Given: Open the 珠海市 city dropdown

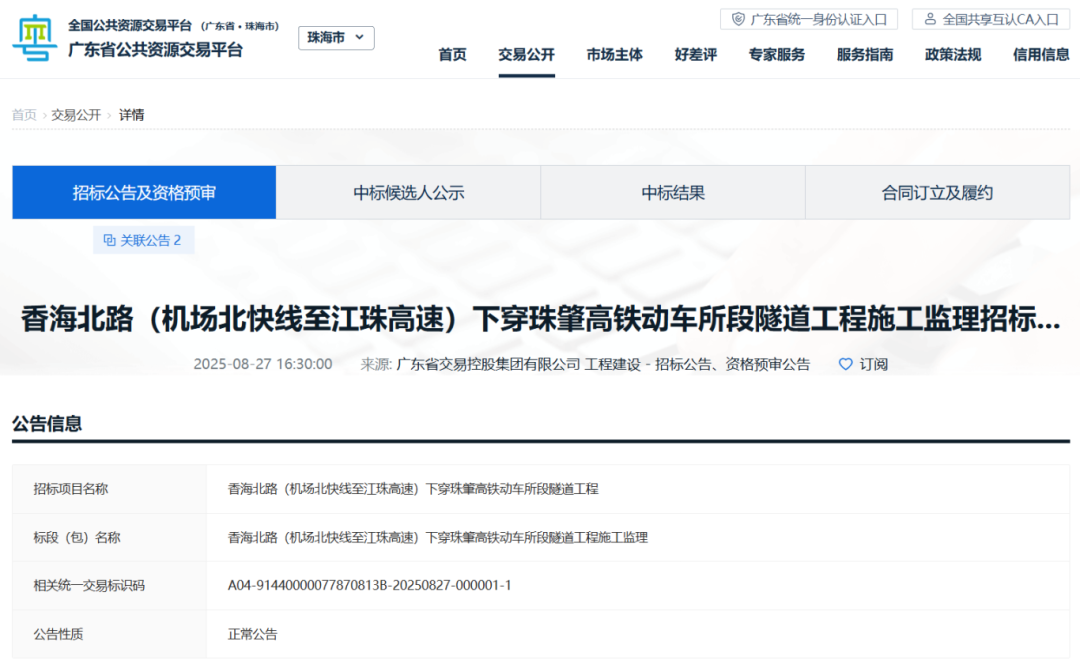Looking at the screenshot, I should tap(336, 38).
